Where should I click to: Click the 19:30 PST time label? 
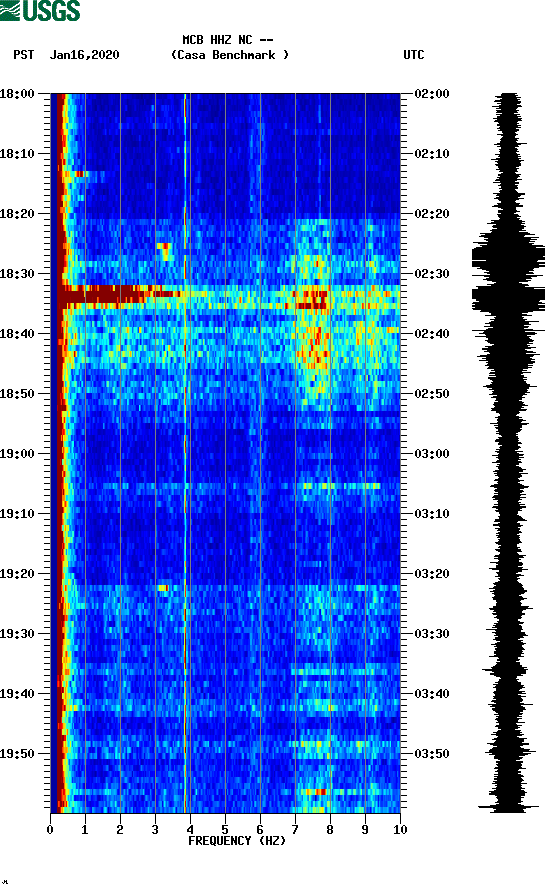pyautogui.click(x=17, y=634)
